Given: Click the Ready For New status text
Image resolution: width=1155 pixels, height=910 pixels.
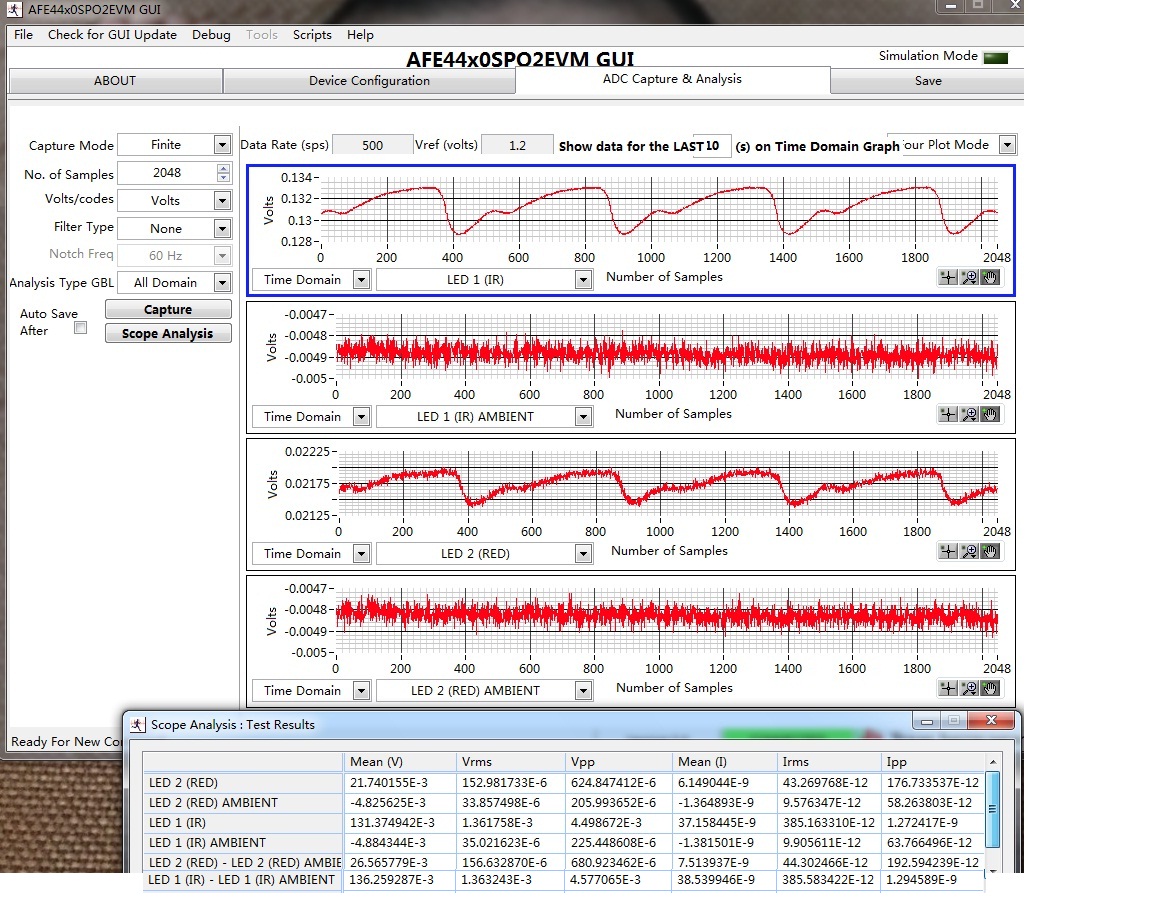Looking at the screenshot, I should (x=66, y=742).
